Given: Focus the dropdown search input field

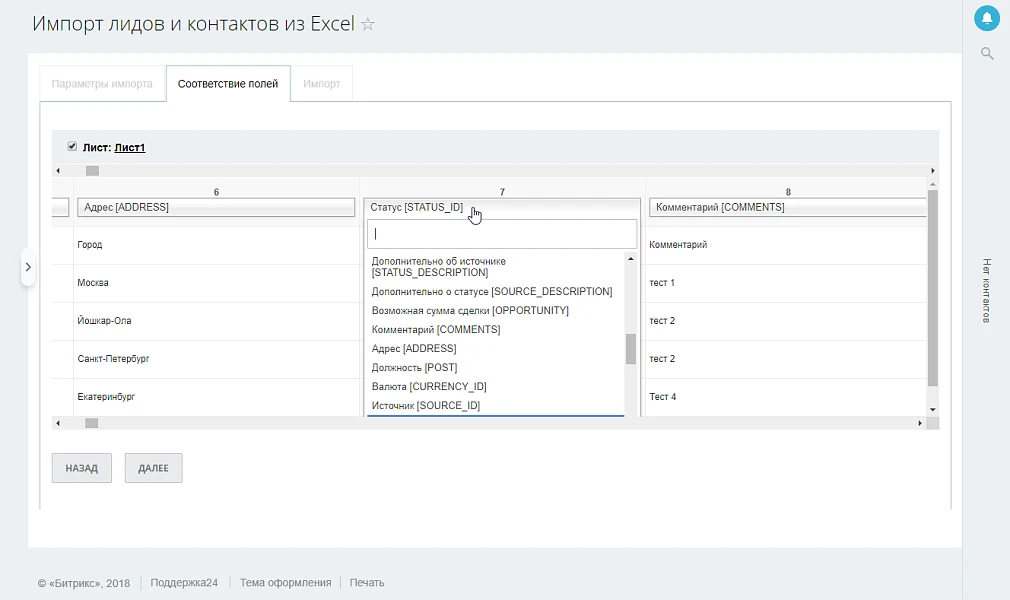Looking at the screenshot, I should 502,234.
